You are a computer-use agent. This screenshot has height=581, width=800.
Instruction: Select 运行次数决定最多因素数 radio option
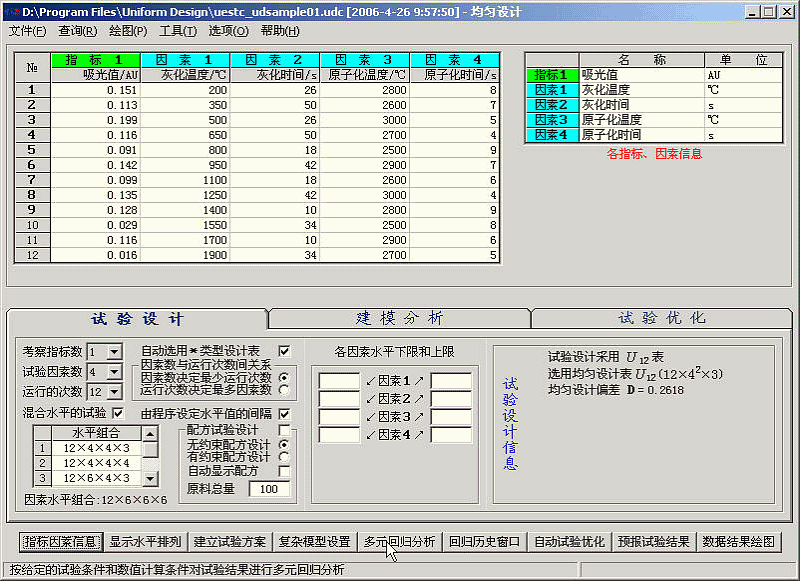tap(284, 390)
